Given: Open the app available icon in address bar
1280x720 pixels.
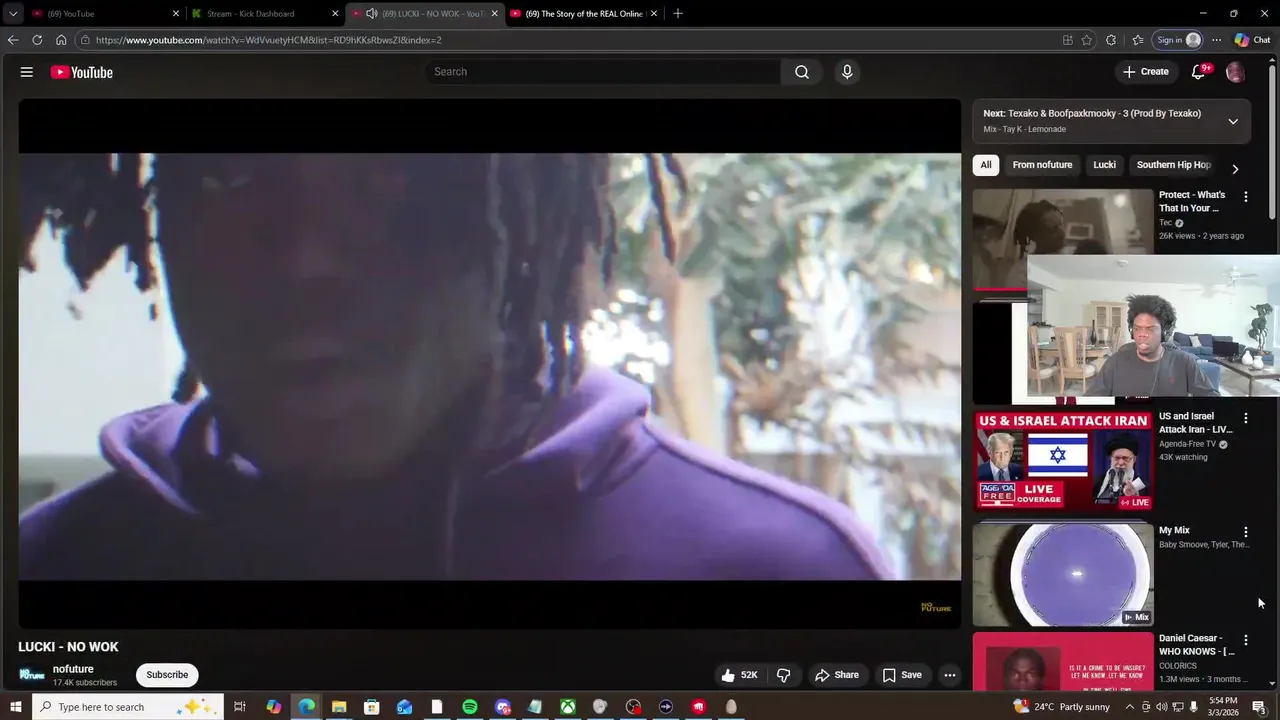Looking at the screenshot, I should coord(1068,40).
